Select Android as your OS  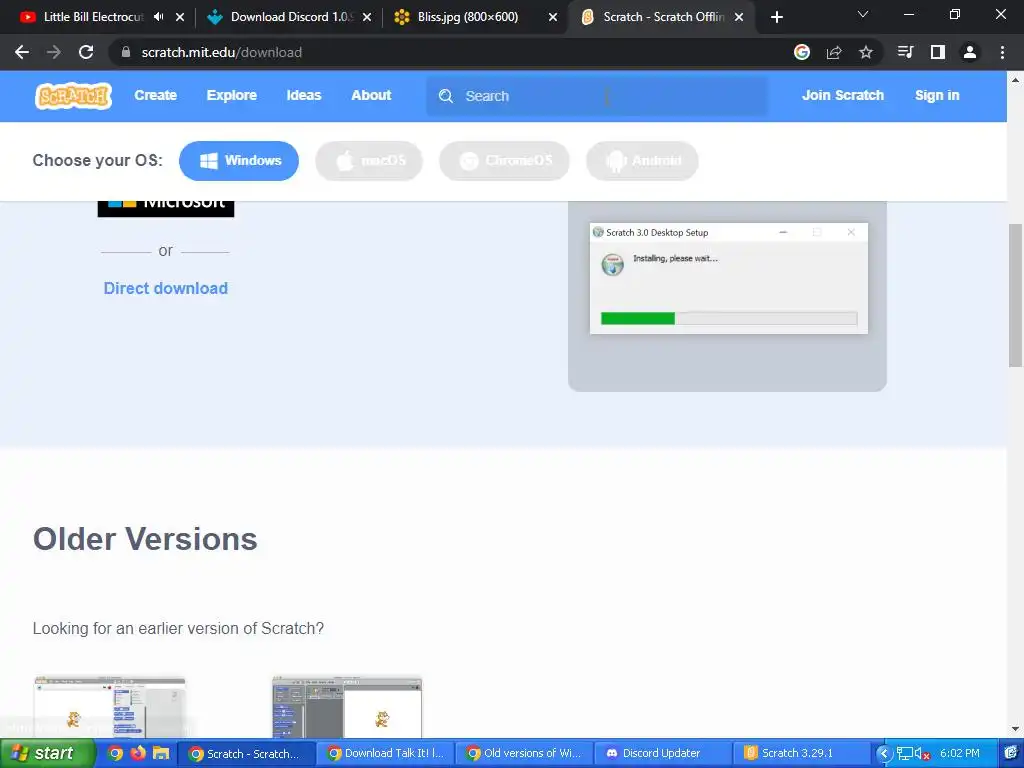(643, 161)
